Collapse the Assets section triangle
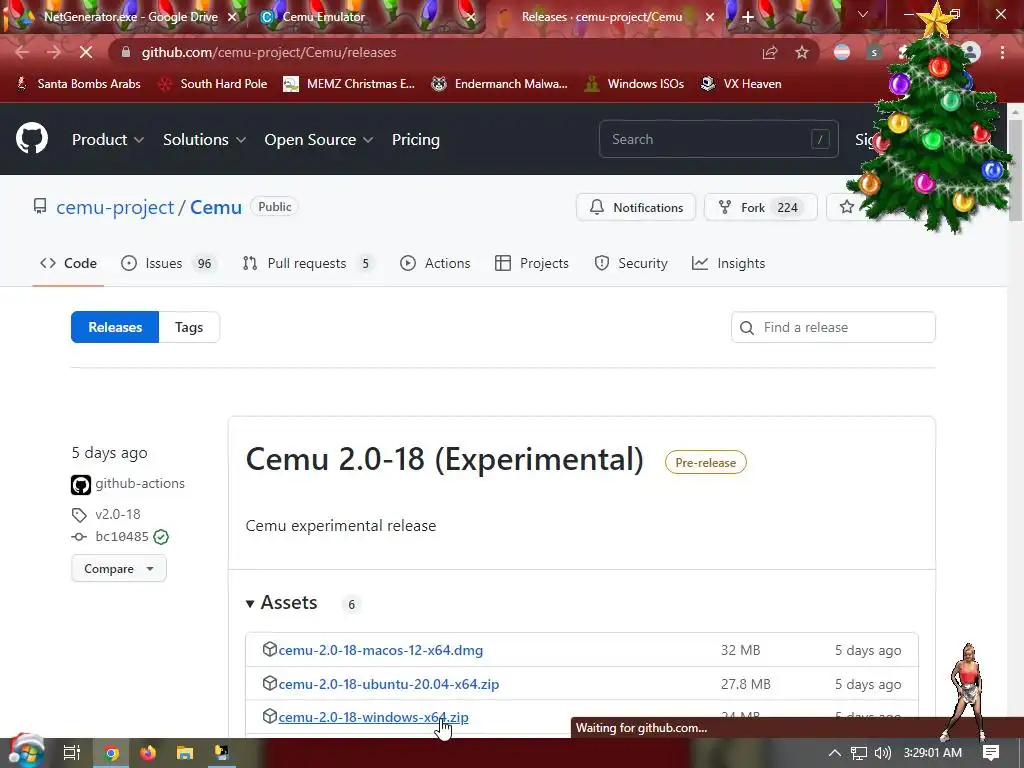 (x=249, y=604)
